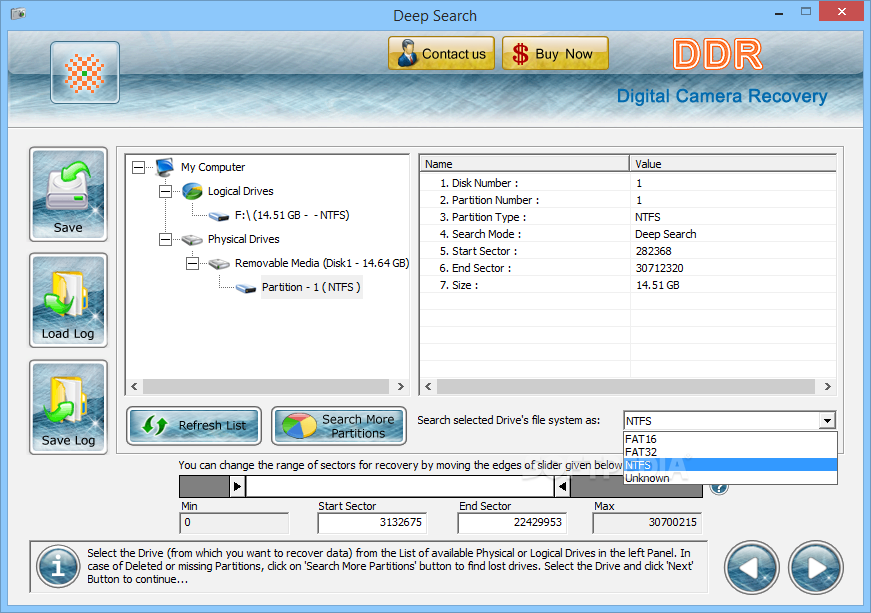Click the Start Sector input field
871x613 pixels.
pyautogui.click(x=372, y=522)
